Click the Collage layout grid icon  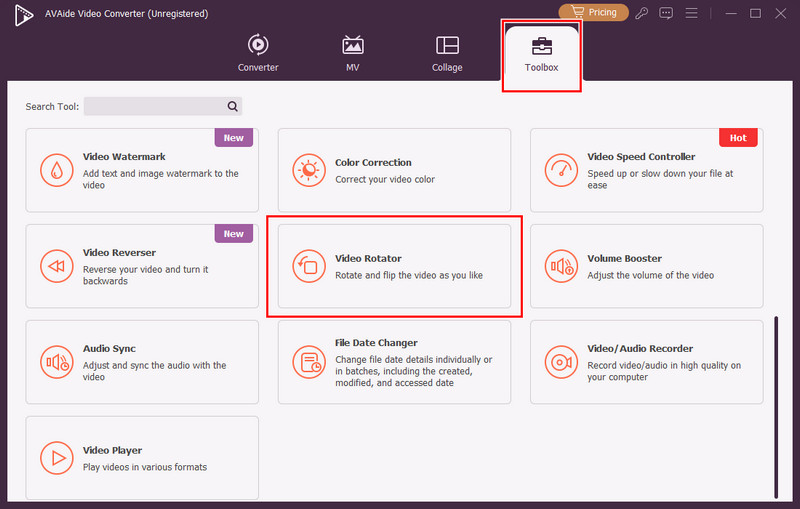[447, 45]
